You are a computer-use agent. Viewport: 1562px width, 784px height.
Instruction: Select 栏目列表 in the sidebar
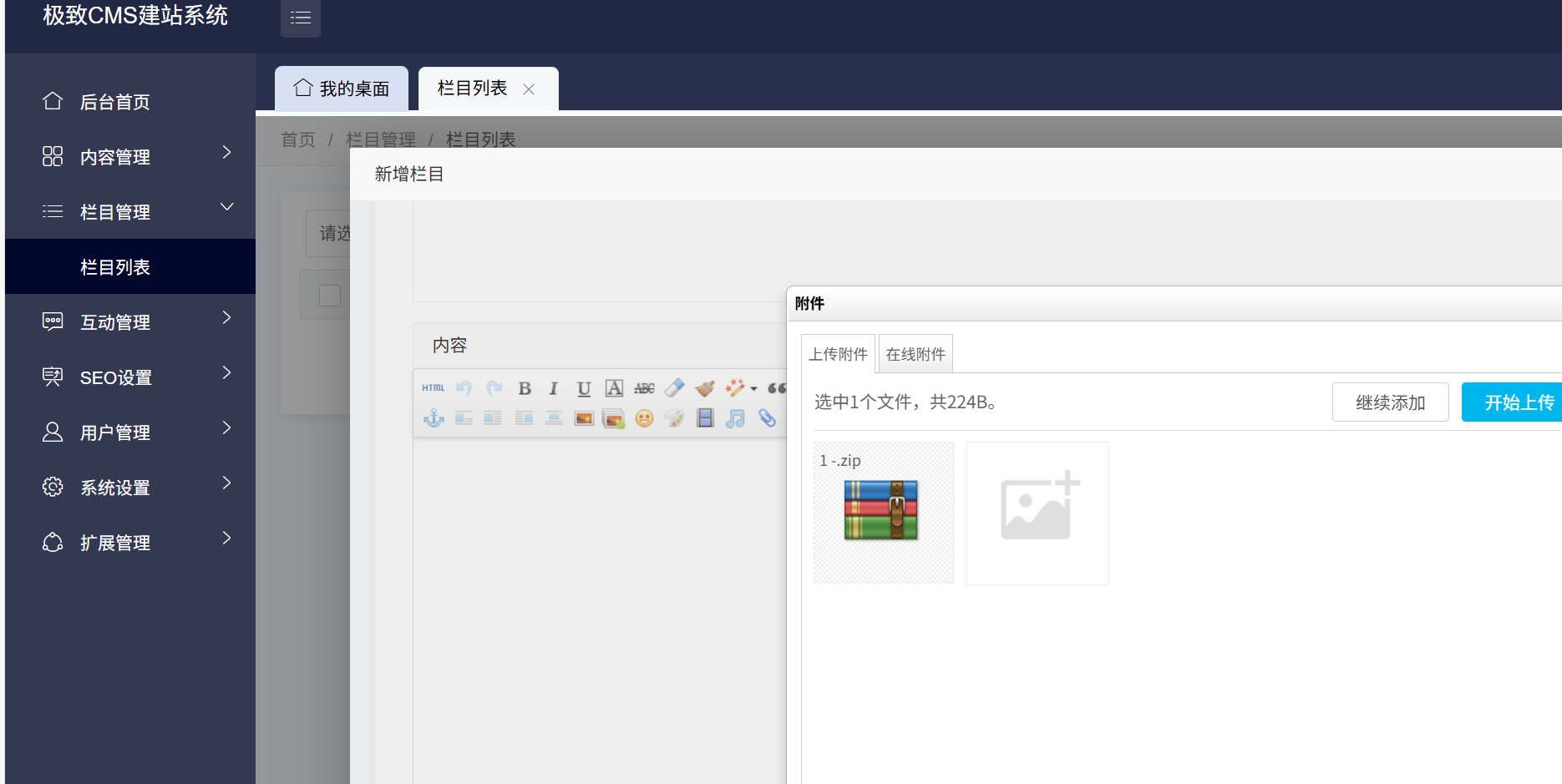pyautogui.click(x=130, y=267)
